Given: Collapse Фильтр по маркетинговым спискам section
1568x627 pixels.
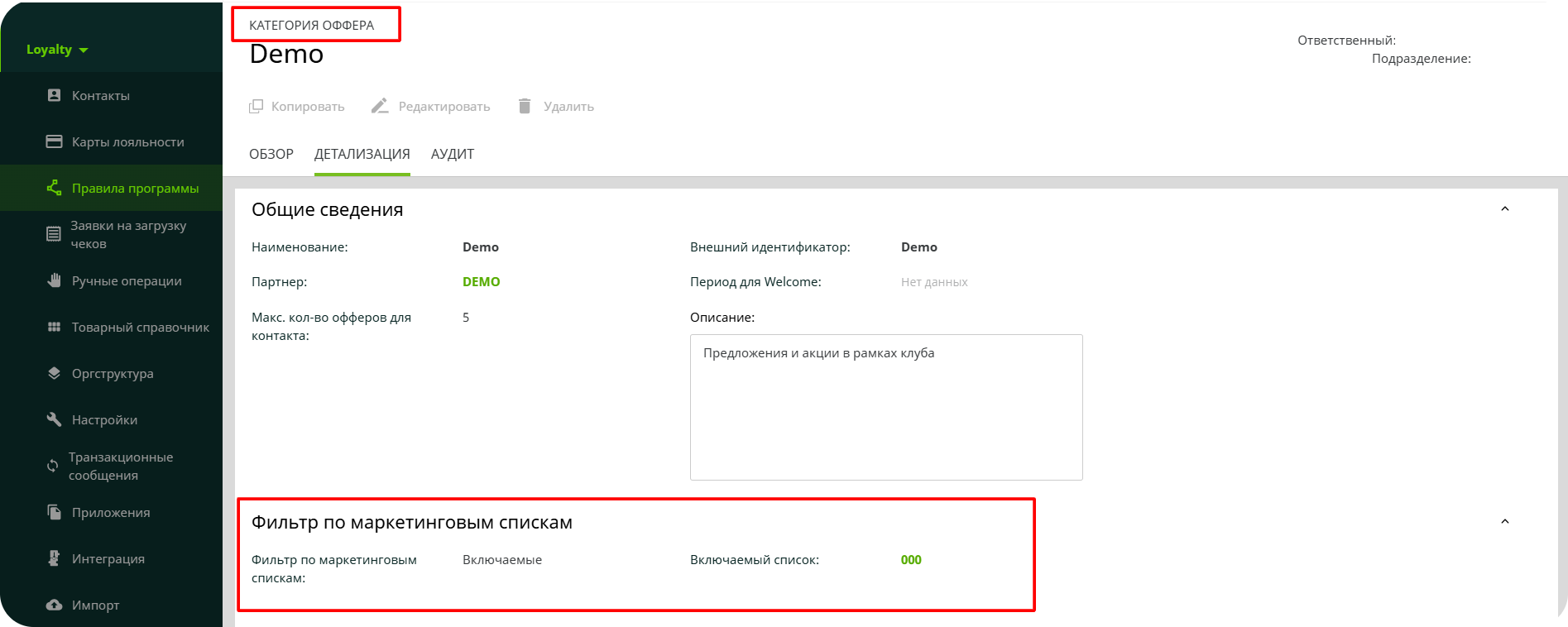Looking at the screenshot, I should pyautogui.click(x=1505, y=522).
